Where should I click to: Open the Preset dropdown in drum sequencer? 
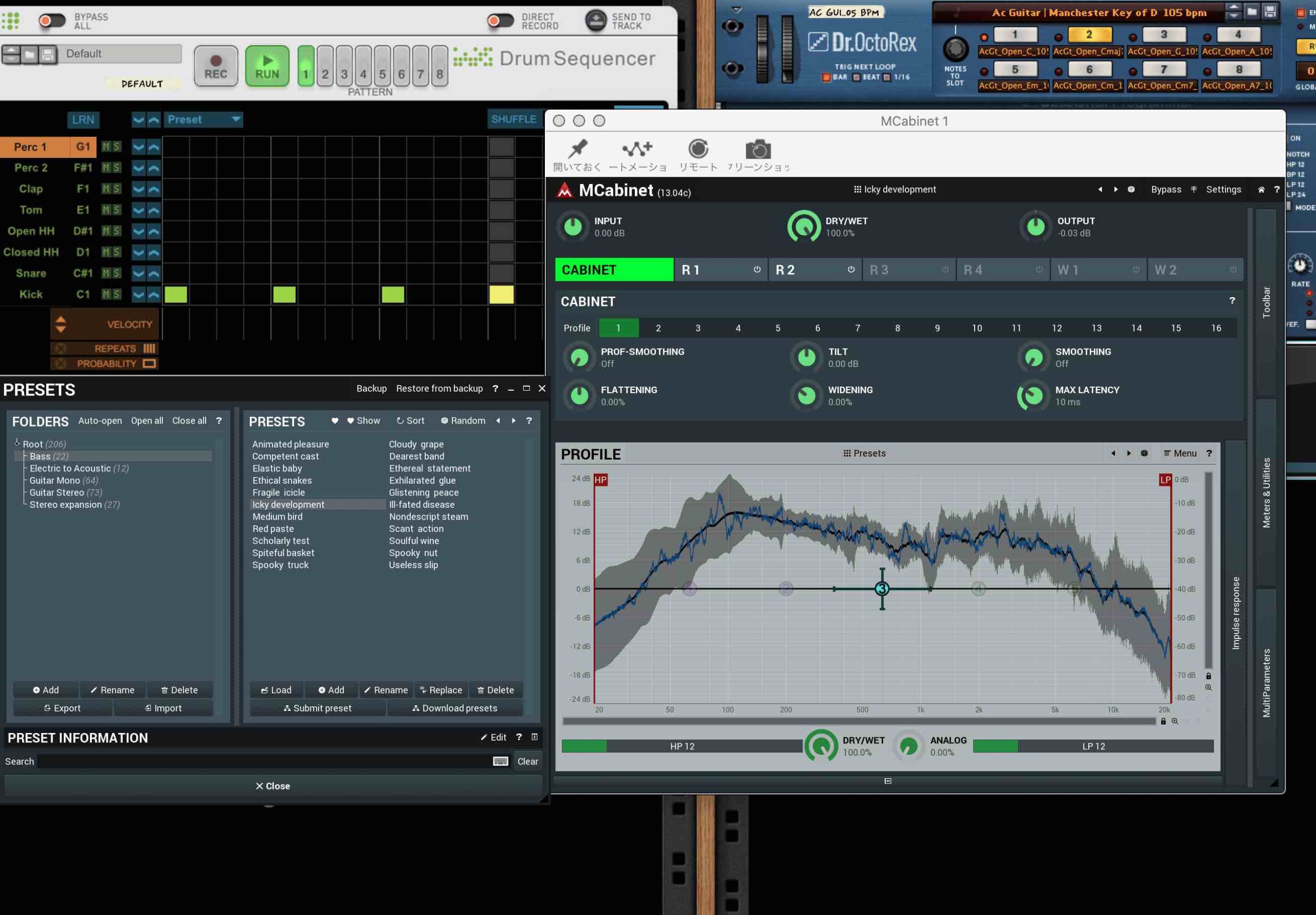(204, 120)
